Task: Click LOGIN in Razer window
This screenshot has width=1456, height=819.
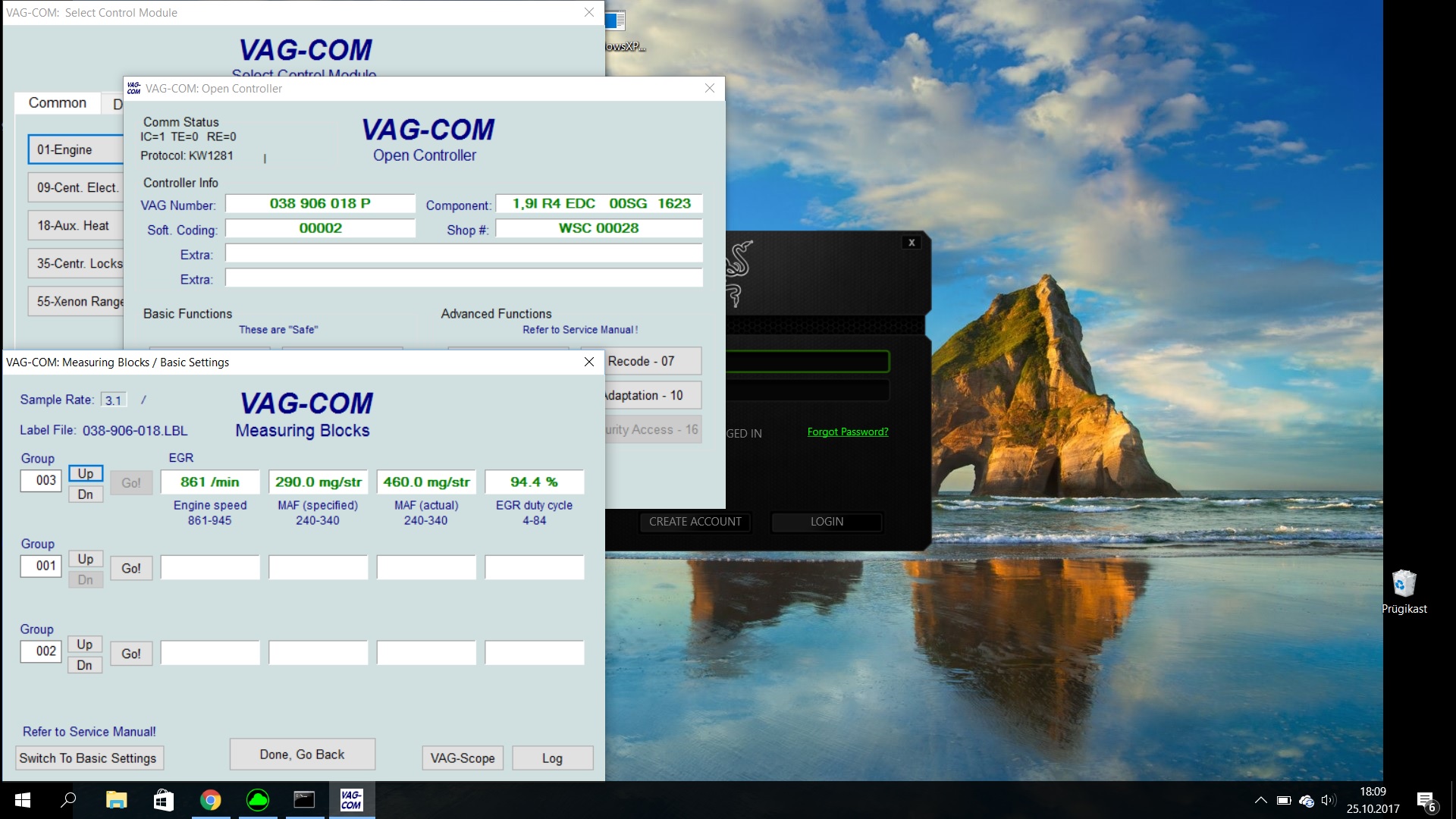Action: tap(827, 522)
